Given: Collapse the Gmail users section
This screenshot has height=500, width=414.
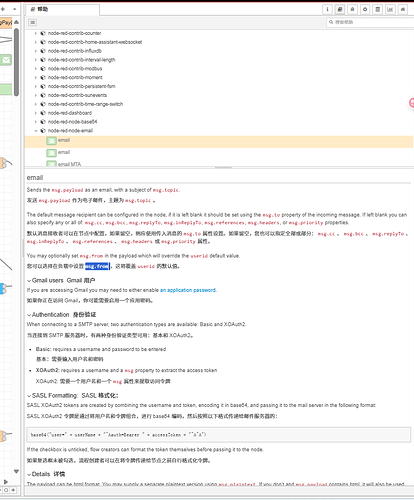Looking at the screenshot, I should (29, 281).
